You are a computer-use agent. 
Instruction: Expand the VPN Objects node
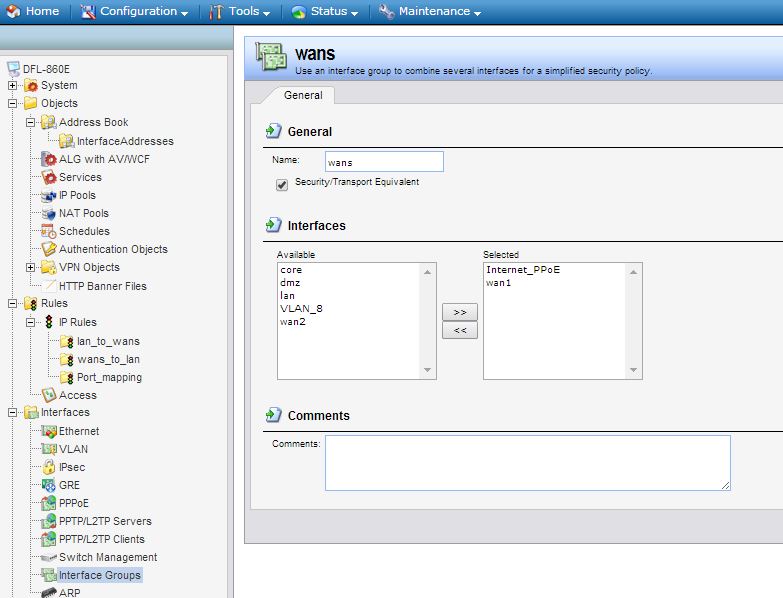click(31, 267)
